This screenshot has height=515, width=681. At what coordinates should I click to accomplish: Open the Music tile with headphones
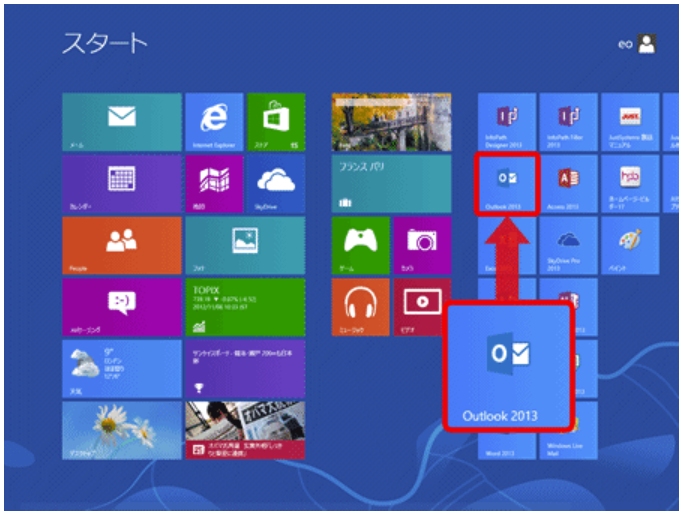click(360, 307)
